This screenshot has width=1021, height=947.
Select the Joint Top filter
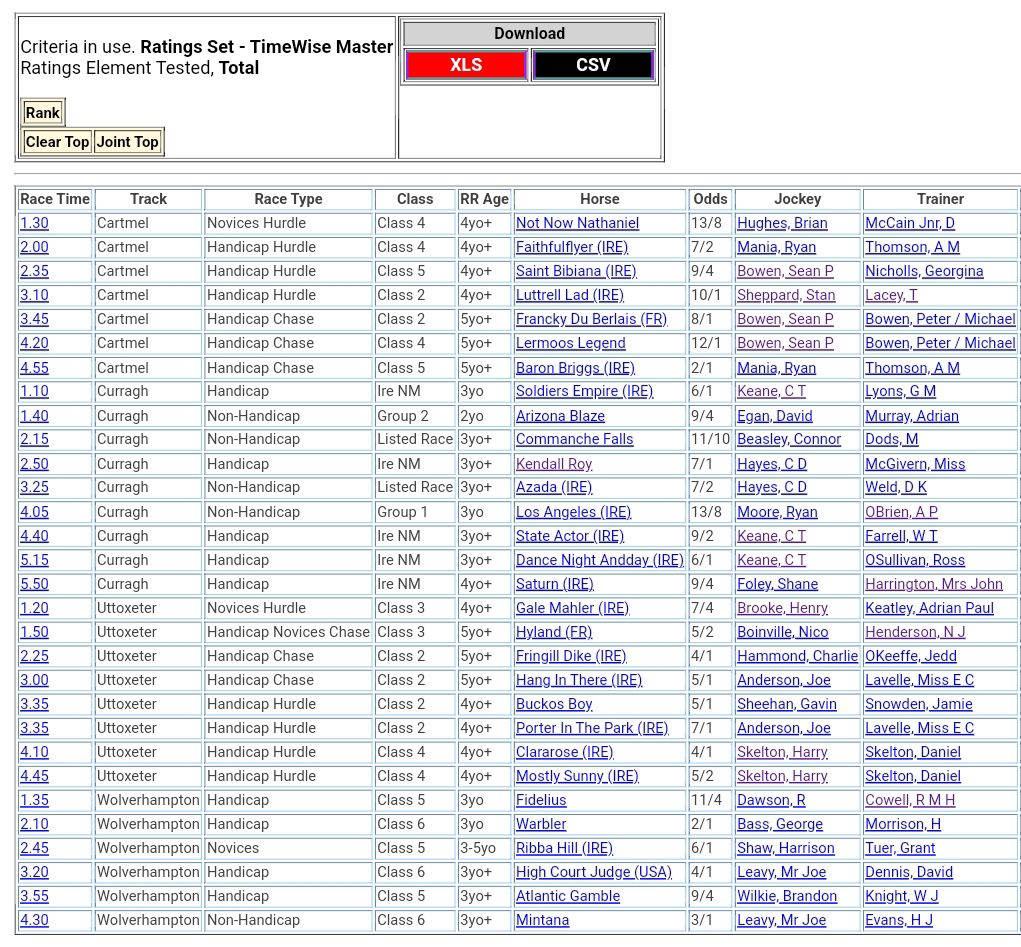(x=127, y=142)
